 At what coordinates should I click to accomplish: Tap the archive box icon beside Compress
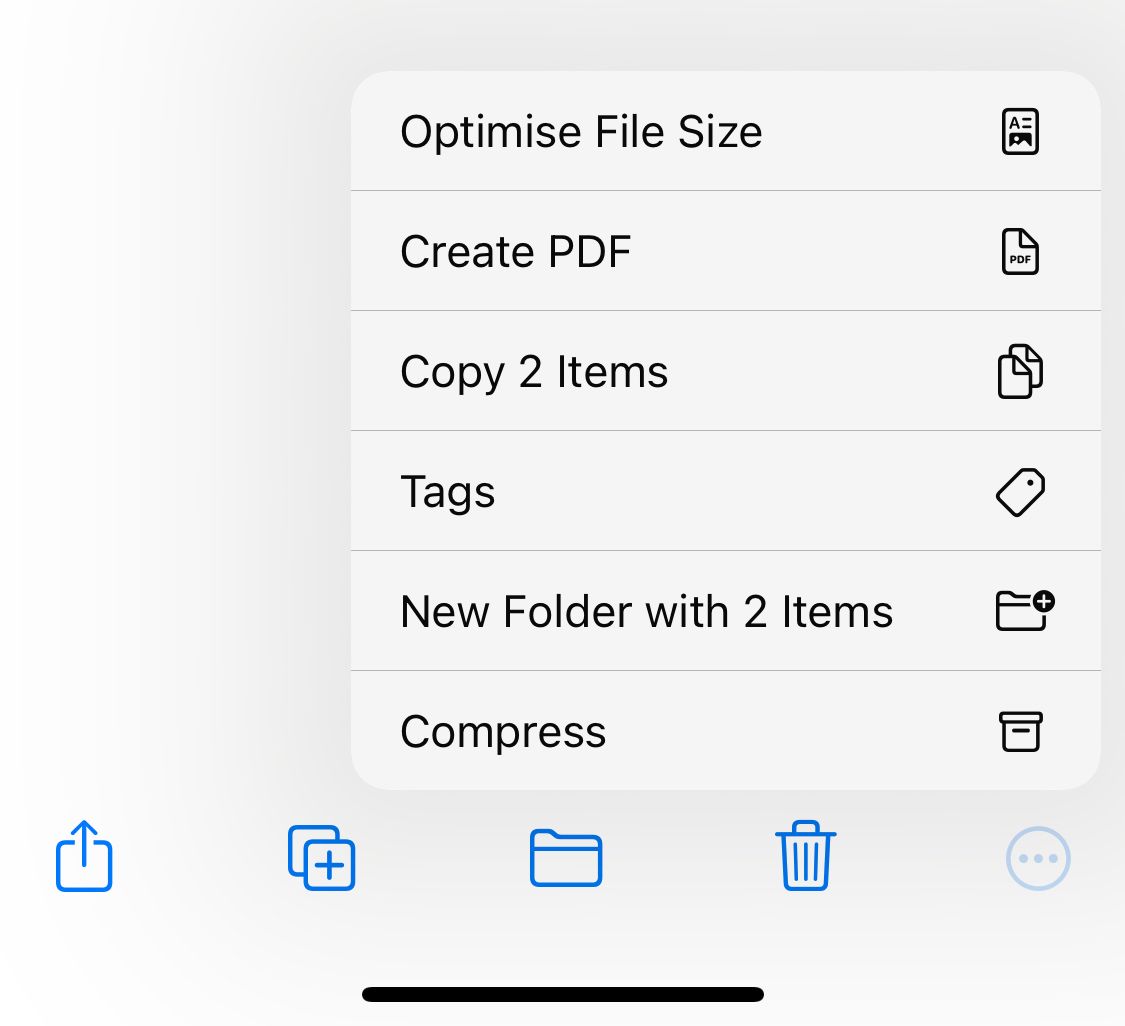pos(1019,731)
